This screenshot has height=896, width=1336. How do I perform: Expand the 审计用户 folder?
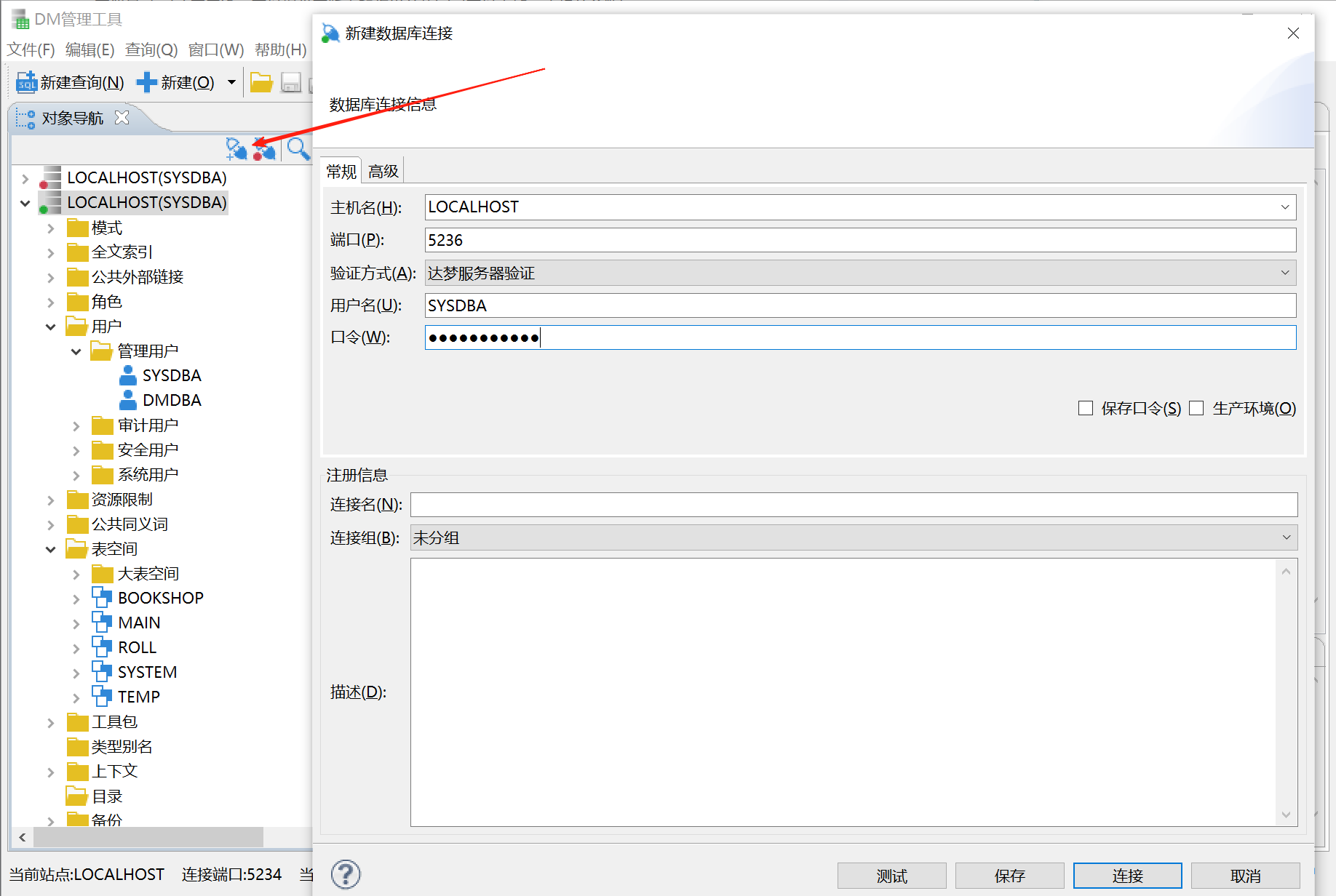click(x=76, y=425)
